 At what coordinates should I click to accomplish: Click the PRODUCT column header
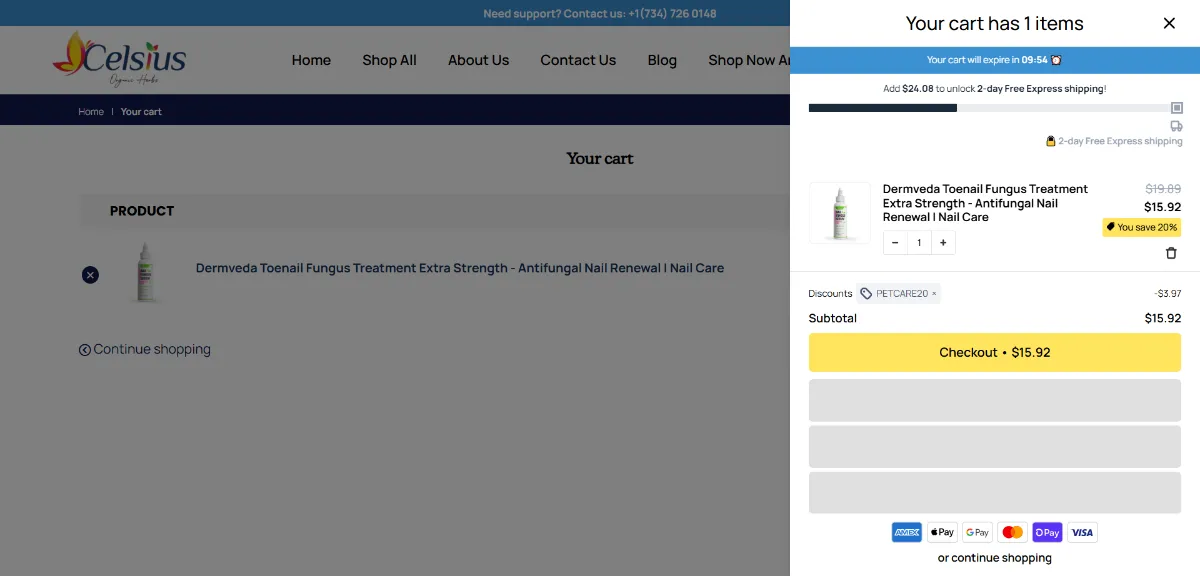pyautogui.click(x=142, y=211)
